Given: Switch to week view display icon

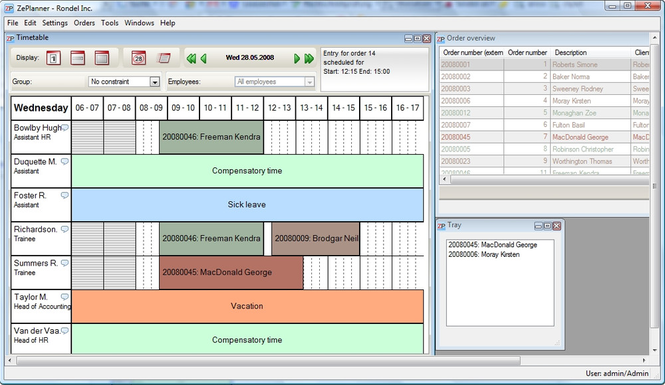Looking at the screenshot, I should click(x=78, y=58).
